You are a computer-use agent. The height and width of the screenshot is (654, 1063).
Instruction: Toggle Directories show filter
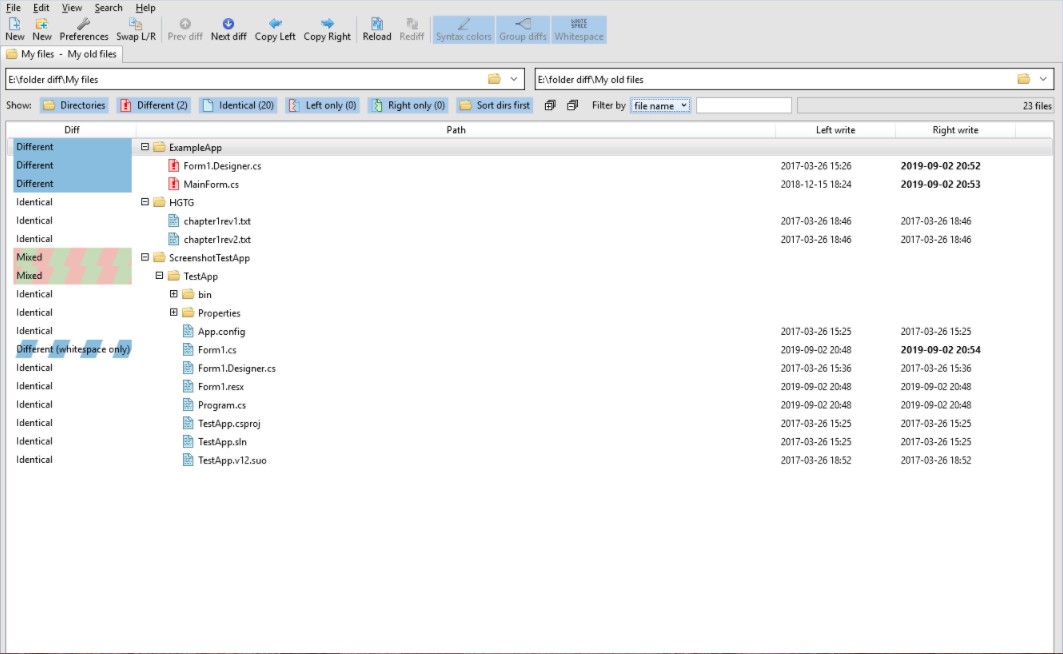click(x=75, y=105)
